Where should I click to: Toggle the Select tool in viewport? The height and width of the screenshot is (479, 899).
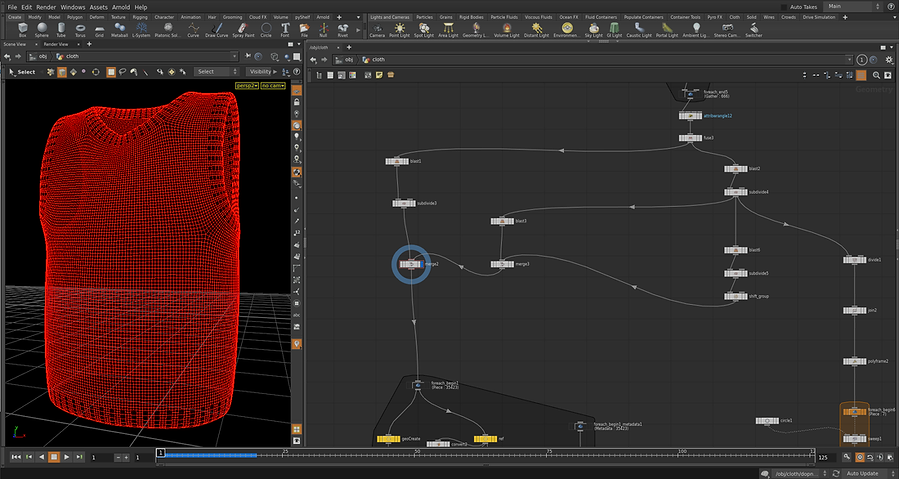[x=22, y=72]
